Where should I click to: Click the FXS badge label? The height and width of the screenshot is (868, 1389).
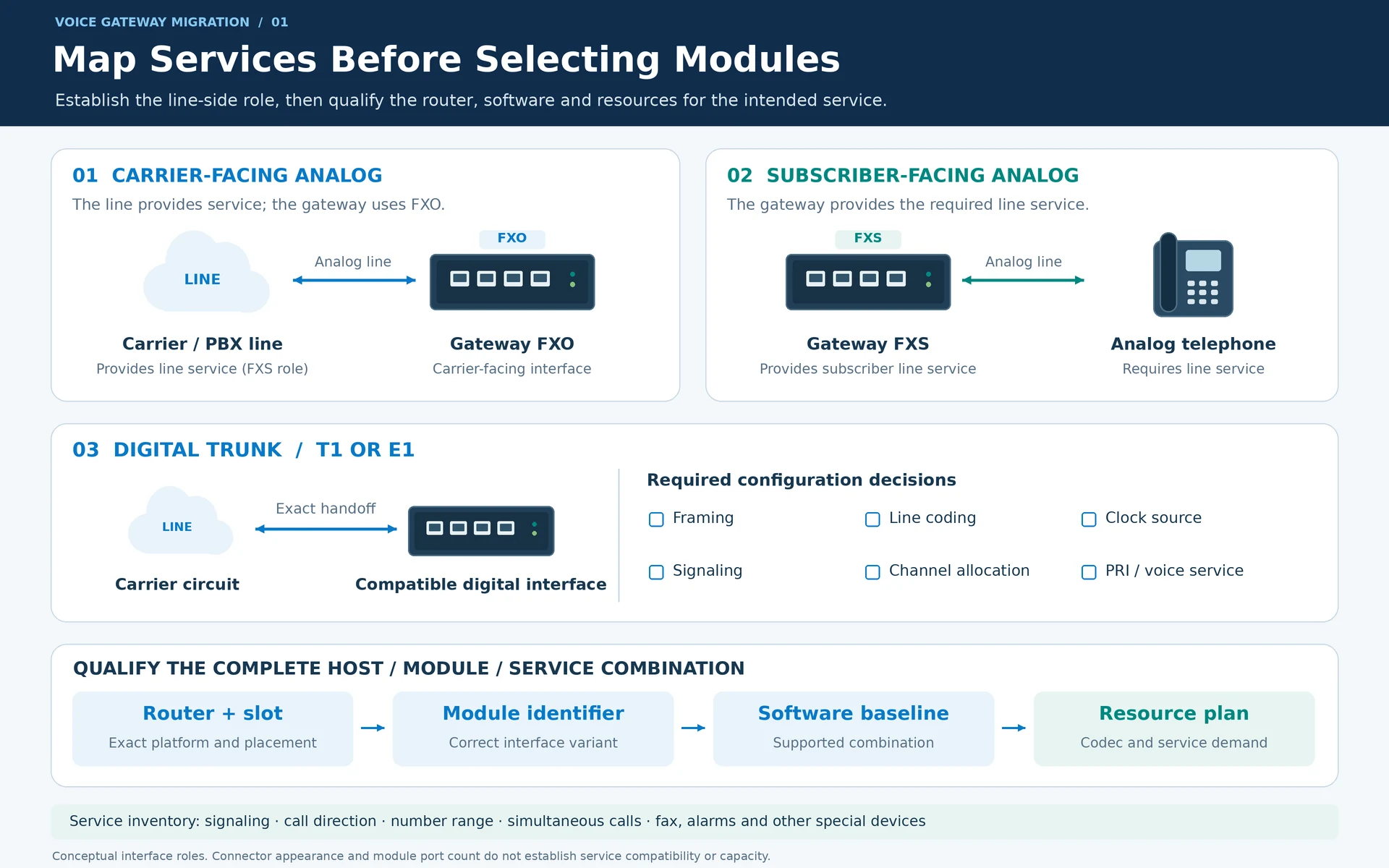[x=868, y=239]
